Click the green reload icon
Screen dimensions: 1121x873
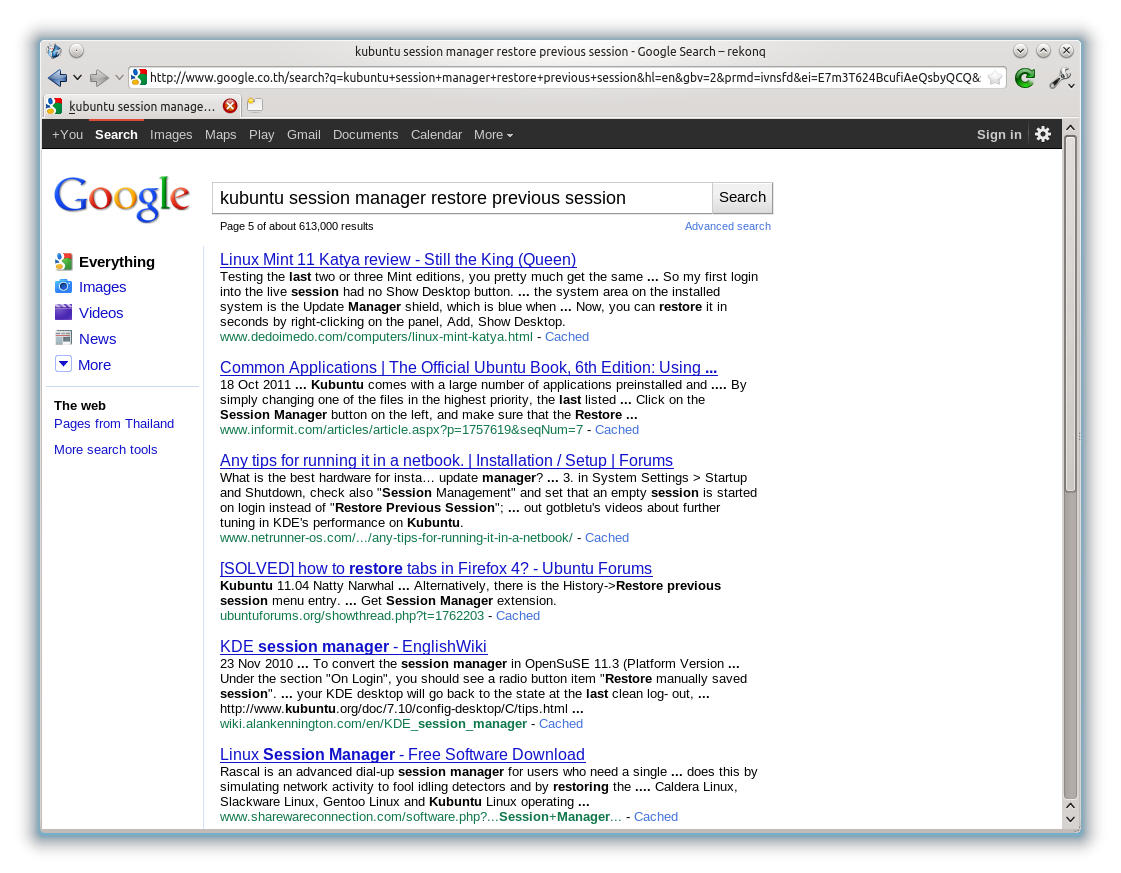tap(1025, 78)
